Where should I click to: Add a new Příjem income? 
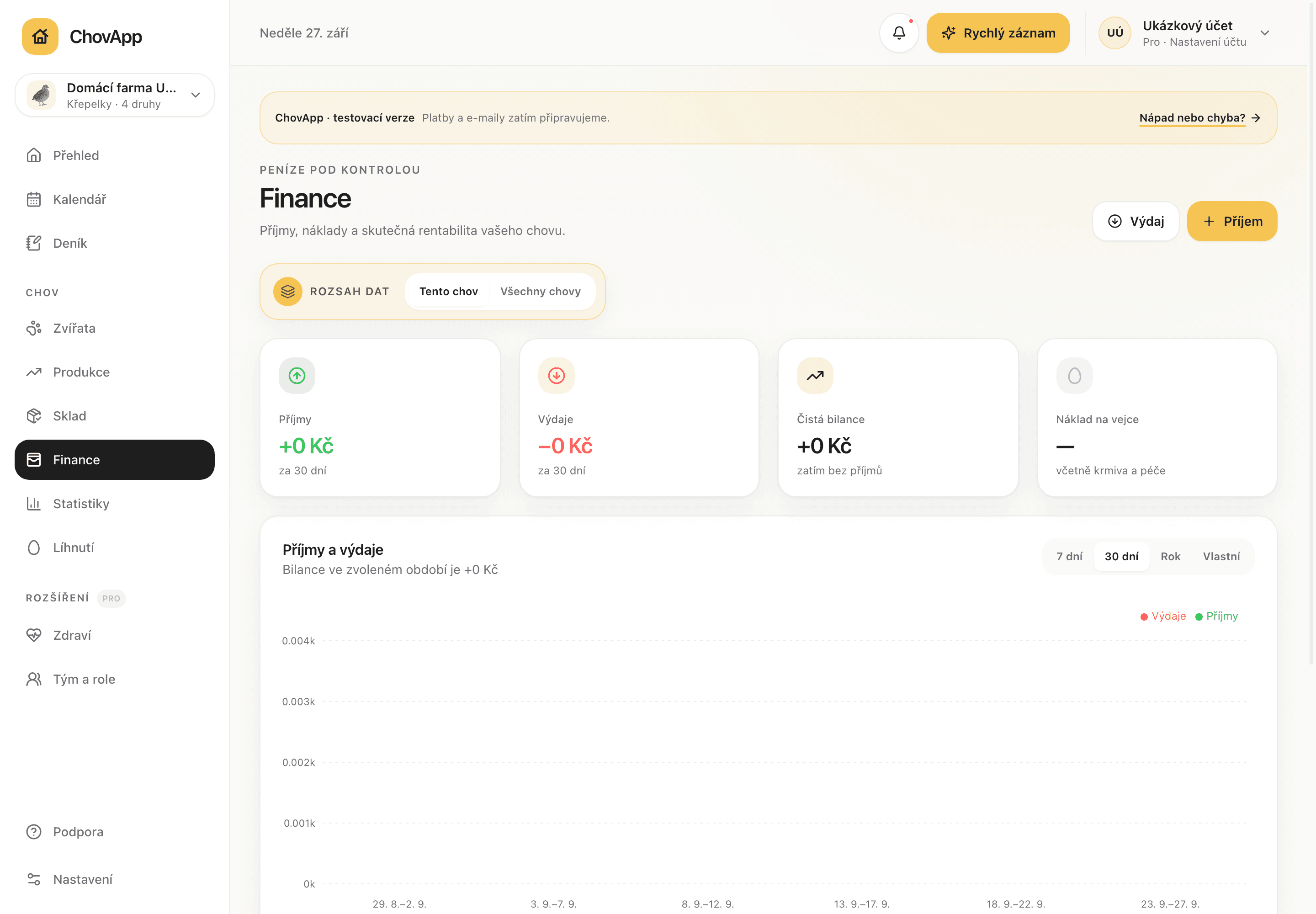[1232, 221]
